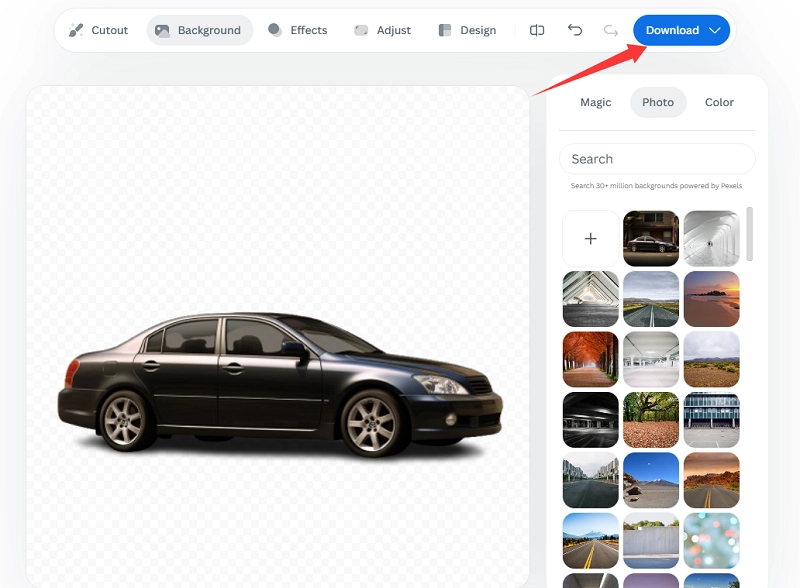Viewport: 800px width, 588px height.
Task: Choose the bokeh lights background
Action: pos(711,540)
